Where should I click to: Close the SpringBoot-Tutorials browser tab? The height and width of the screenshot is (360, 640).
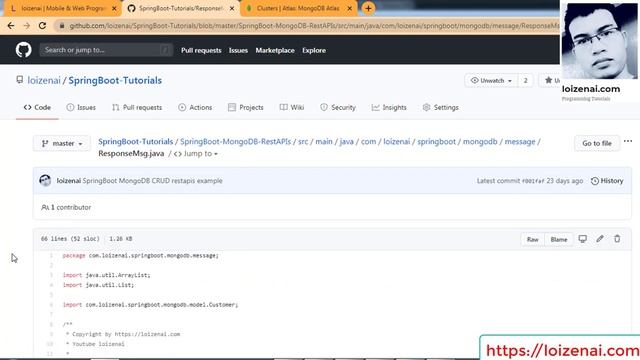tap(232, 8)
